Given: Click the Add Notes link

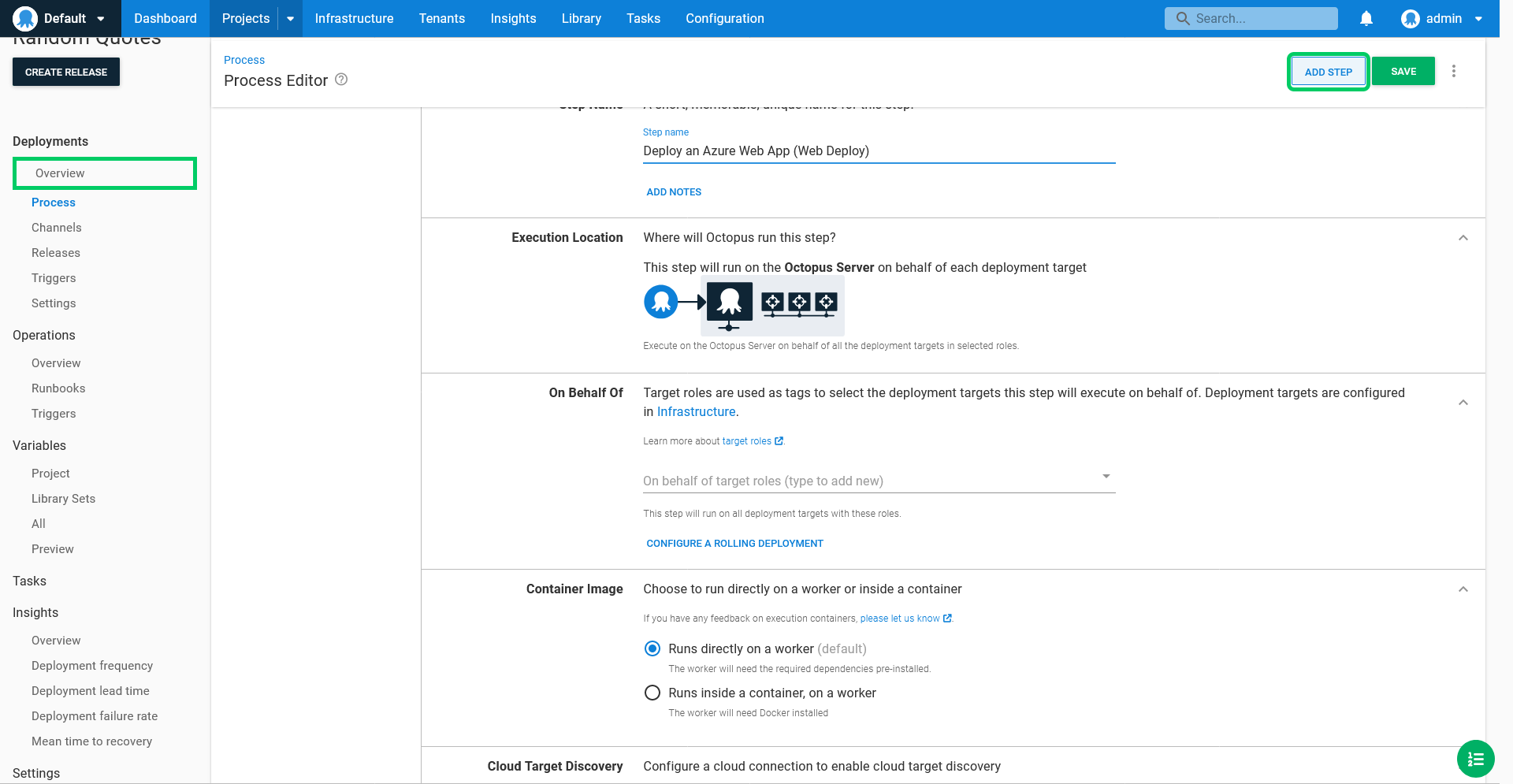Looking at the screenshot, I should (x=674, y=192).
